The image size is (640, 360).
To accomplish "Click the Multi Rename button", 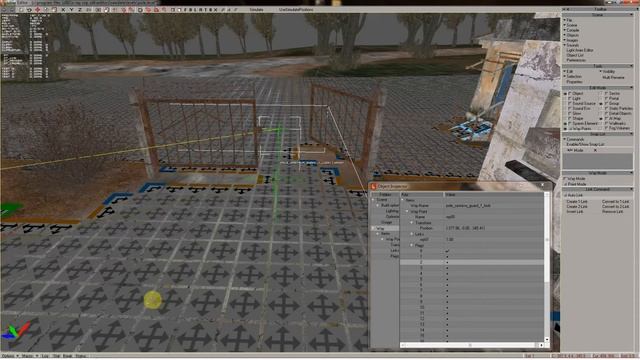I will click(613, 77).
